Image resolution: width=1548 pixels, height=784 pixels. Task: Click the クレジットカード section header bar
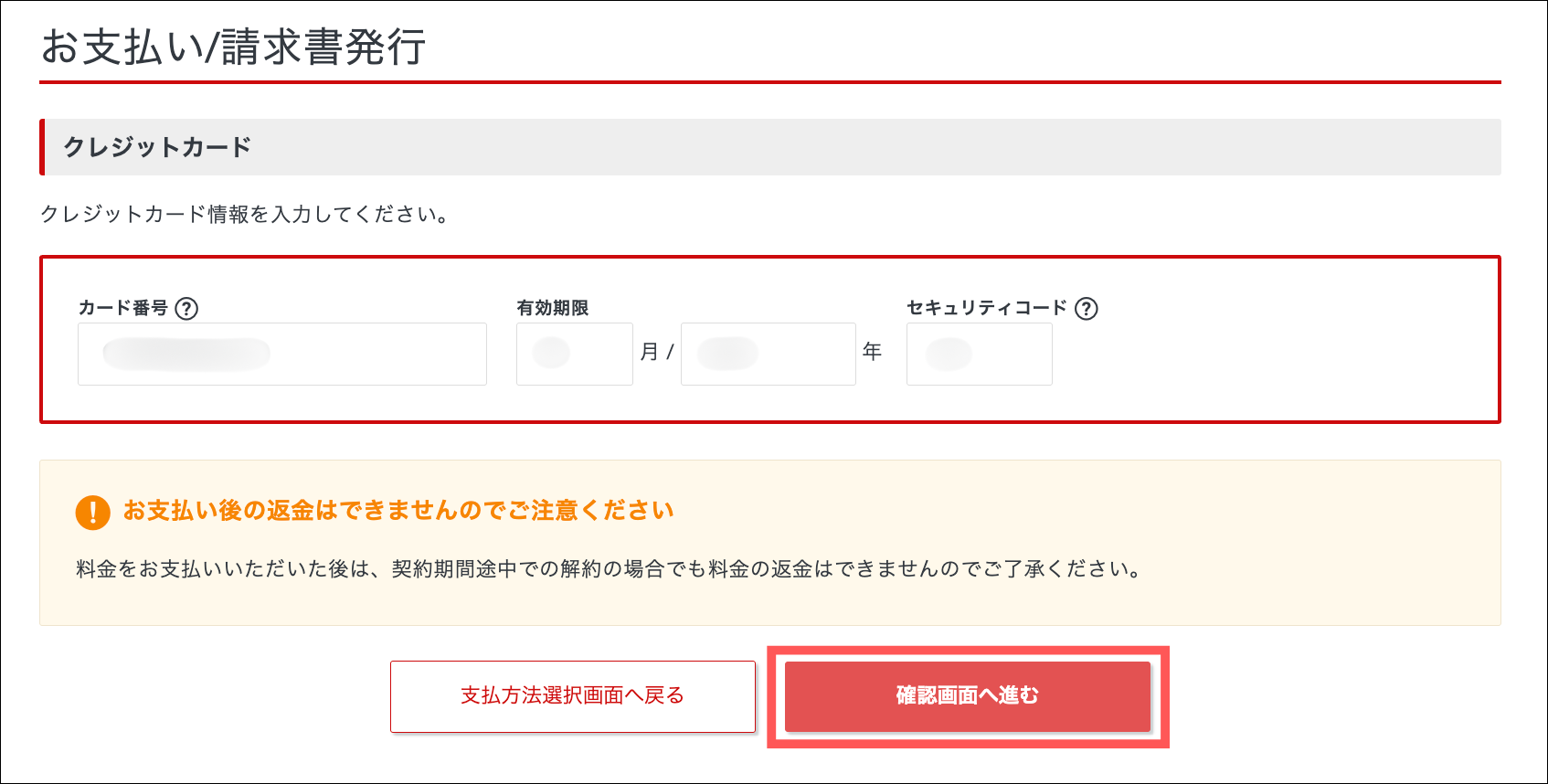tap(770, 147)
